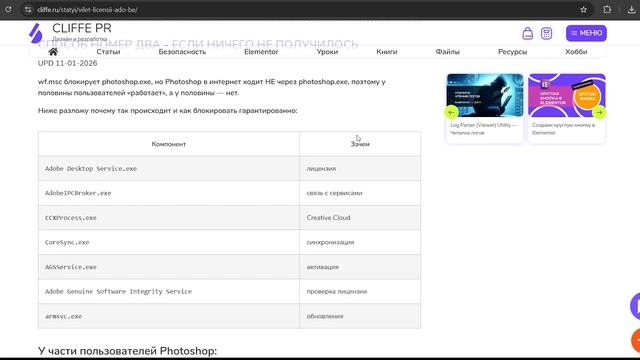Image resolution: width=640 pixels, height=360 pixels.
Task: Click the UPD 11-01-2026 date text
Action: tap(67, 63)
